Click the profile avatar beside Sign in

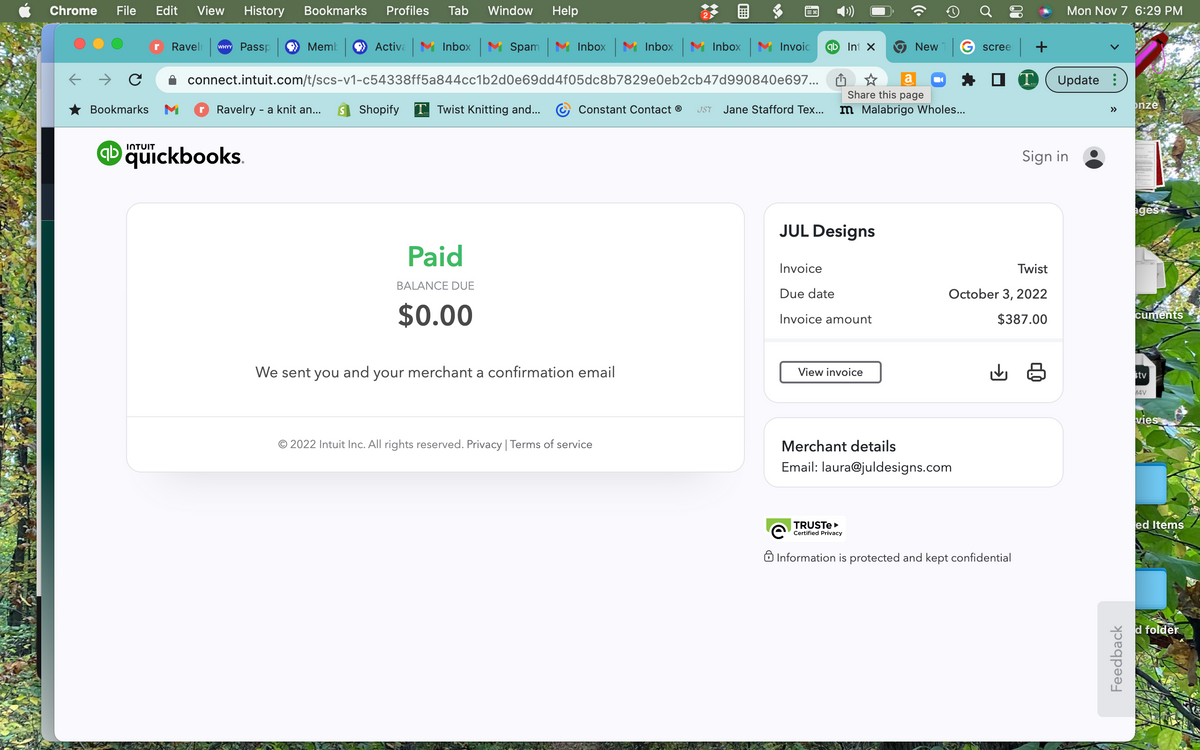[x=1094, y=157]
